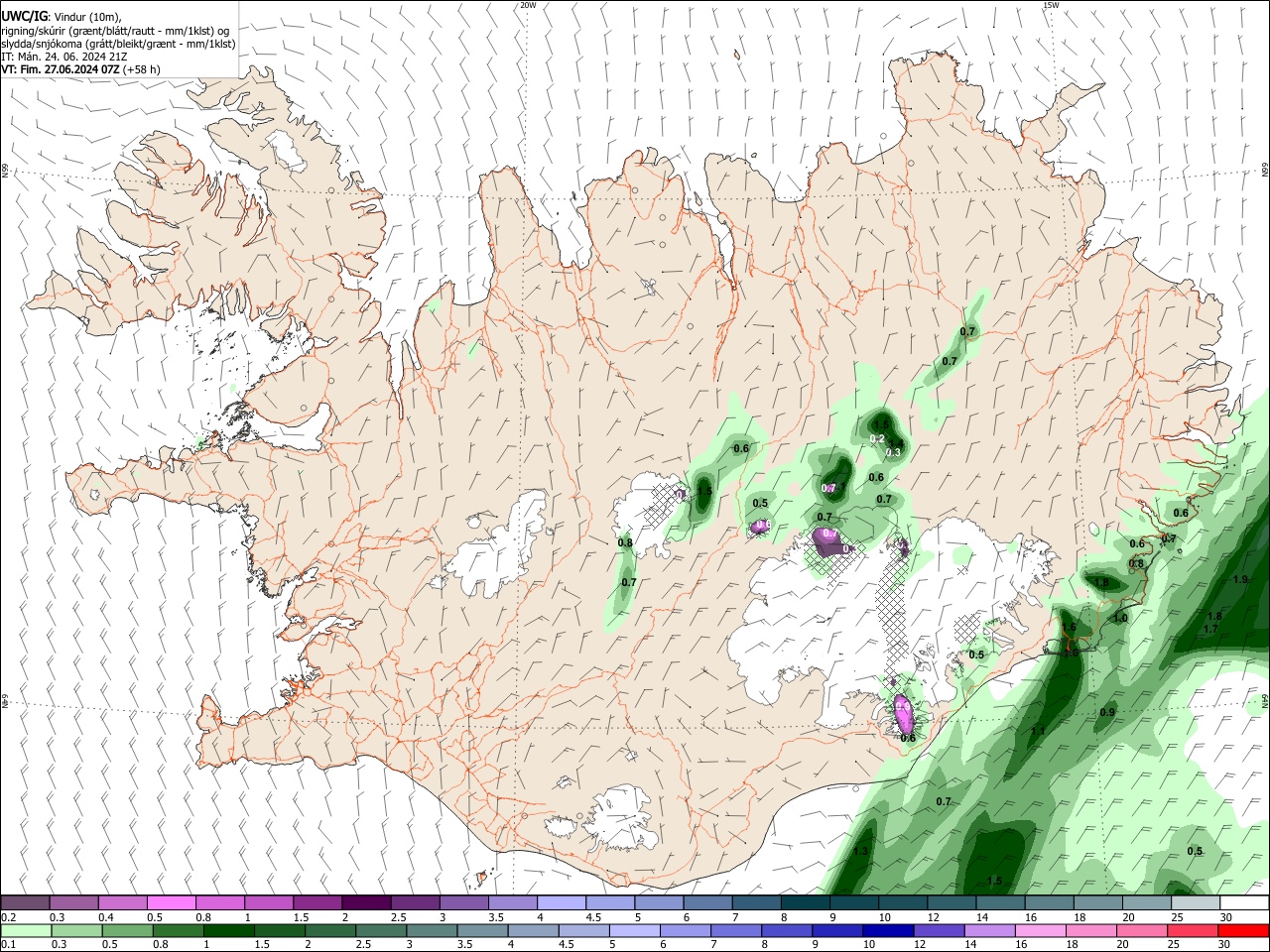Click the 15W longitude label
The height and width of the screenshot is (952, 1270).
(x=1051, y=5)
